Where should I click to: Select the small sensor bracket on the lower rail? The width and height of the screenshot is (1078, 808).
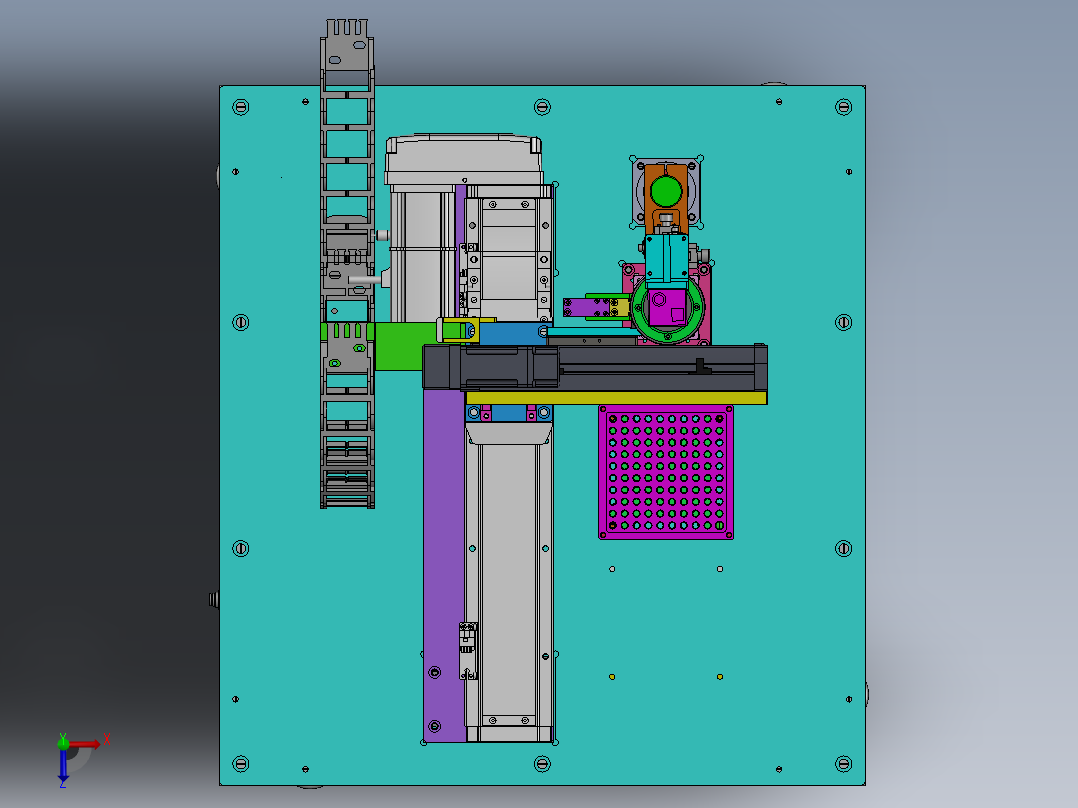[468, 651]
